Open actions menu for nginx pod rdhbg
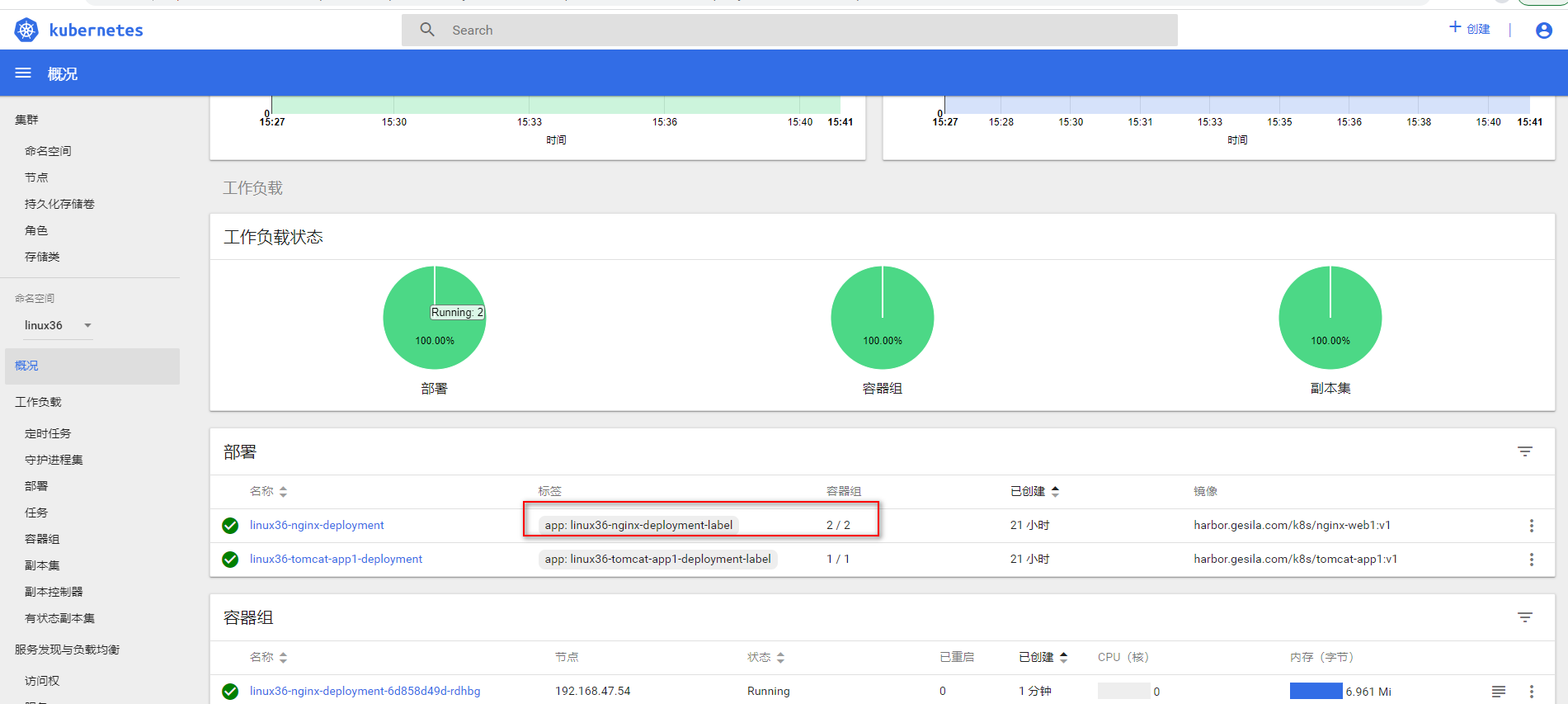This screenshot has height=704, width=1568. pos(1532,692)
